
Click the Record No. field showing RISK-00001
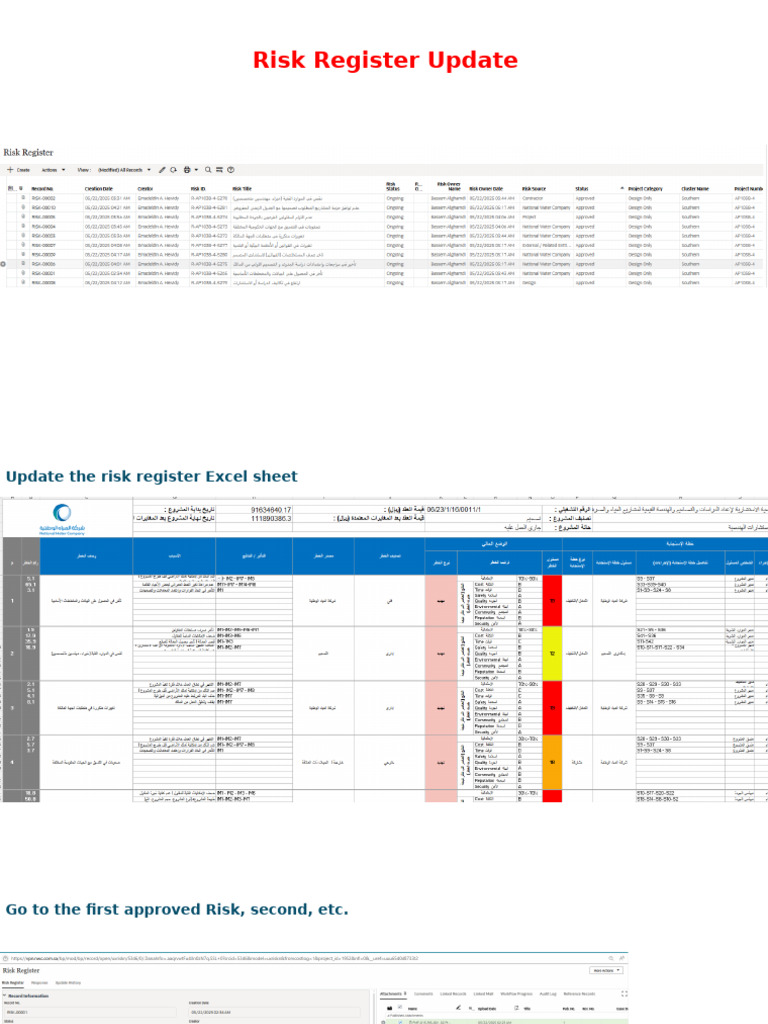pyautogui.click(x=90, y=1012)
